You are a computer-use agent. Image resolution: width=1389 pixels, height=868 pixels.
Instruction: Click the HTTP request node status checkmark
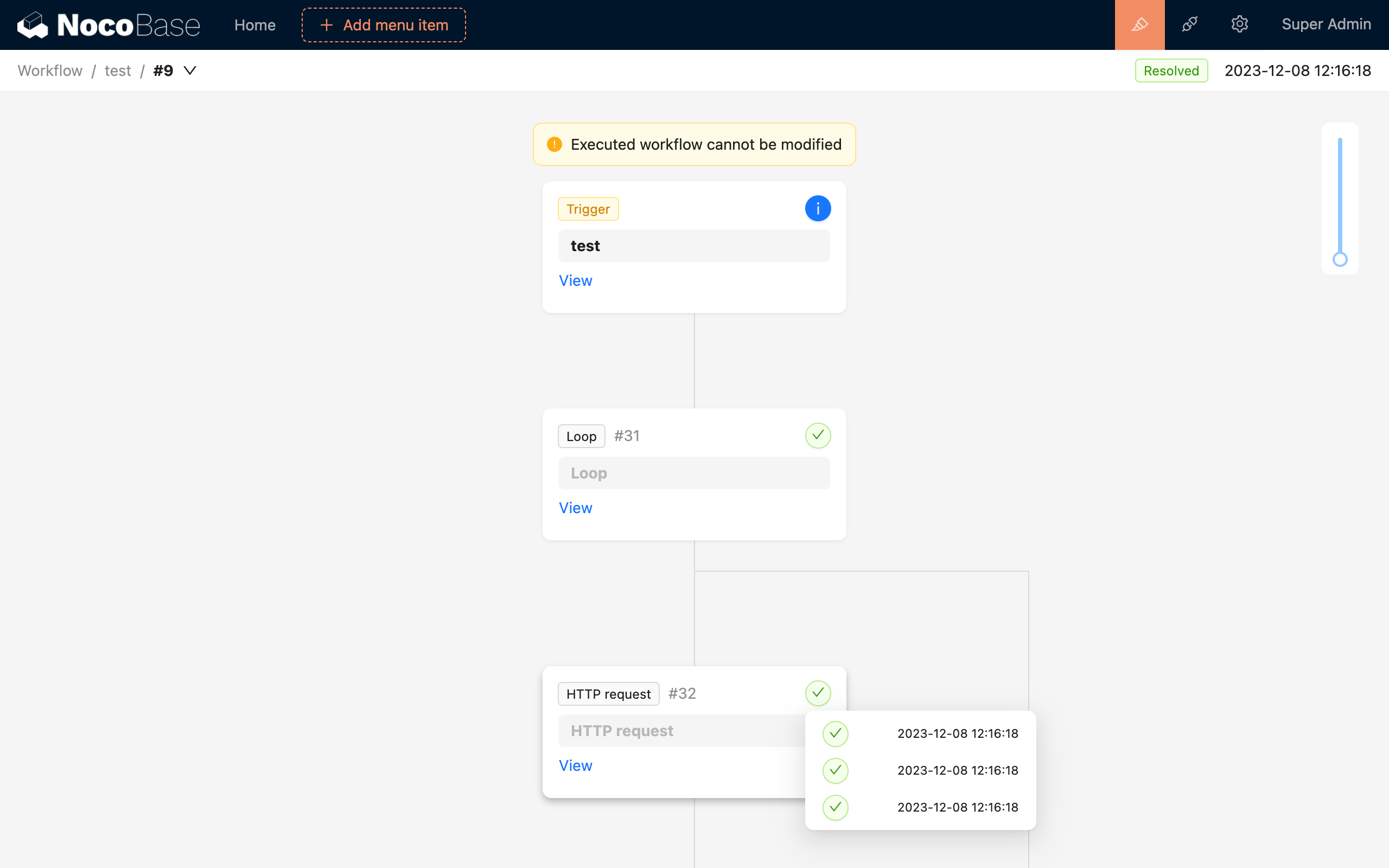[817, 693]
